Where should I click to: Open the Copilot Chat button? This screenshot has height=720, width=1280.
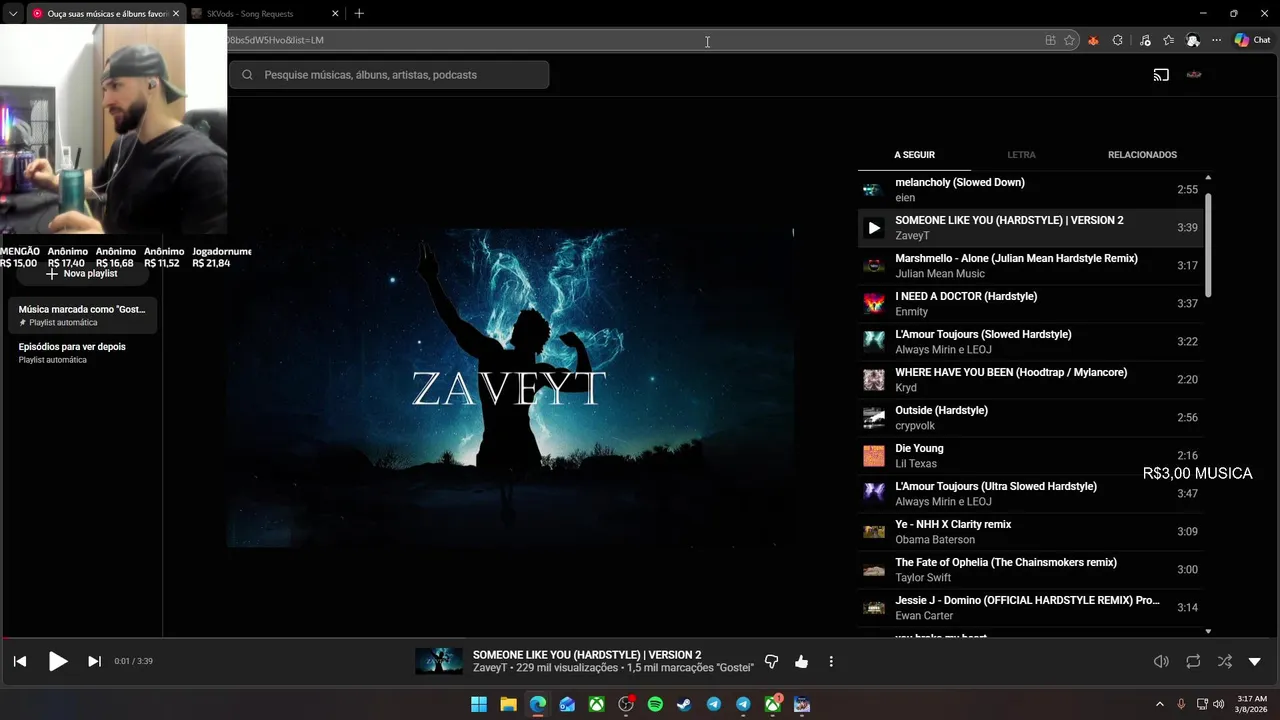[x=1252, y=40]
